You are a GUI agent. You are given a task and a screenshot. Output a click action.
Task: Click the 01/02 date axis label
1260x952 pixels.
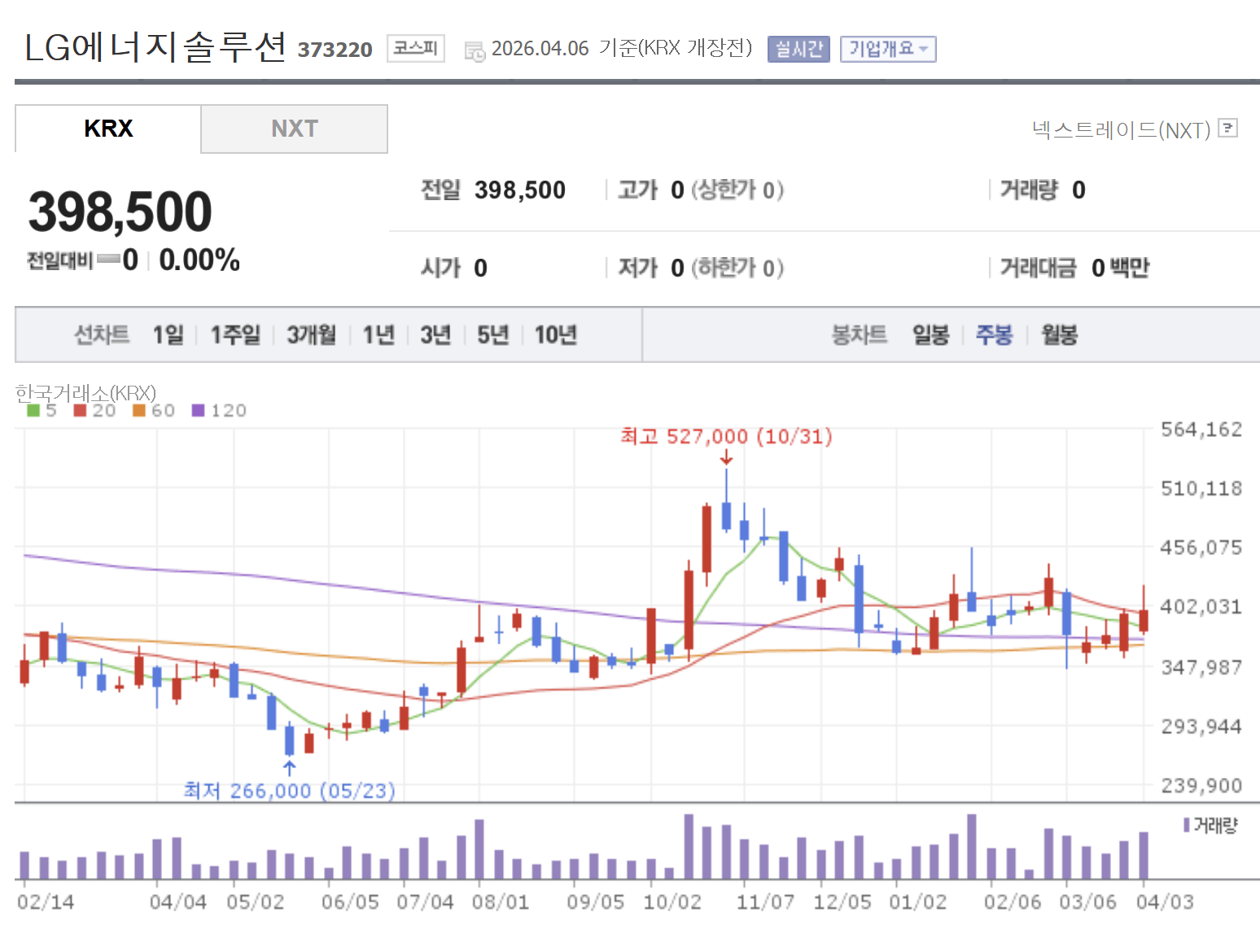[x=918, y=902]
